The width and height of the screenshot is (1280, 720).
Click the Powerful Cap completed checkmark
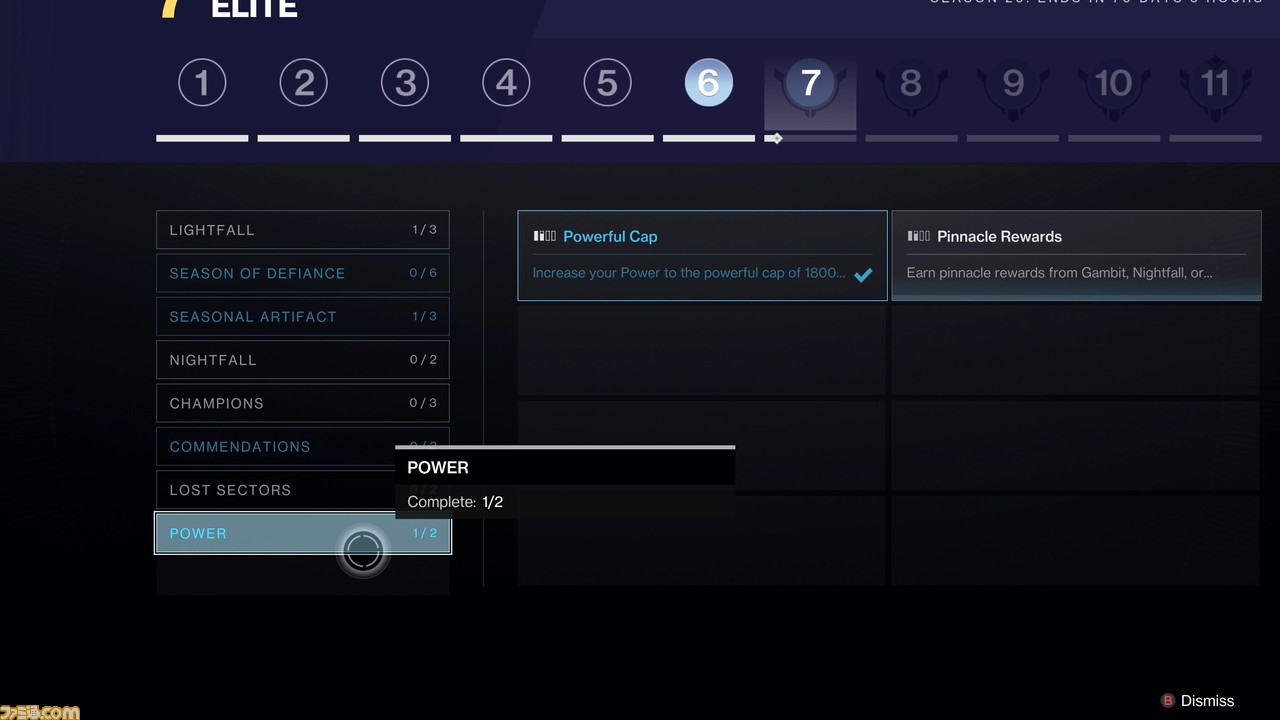click(x=863, y=274)
